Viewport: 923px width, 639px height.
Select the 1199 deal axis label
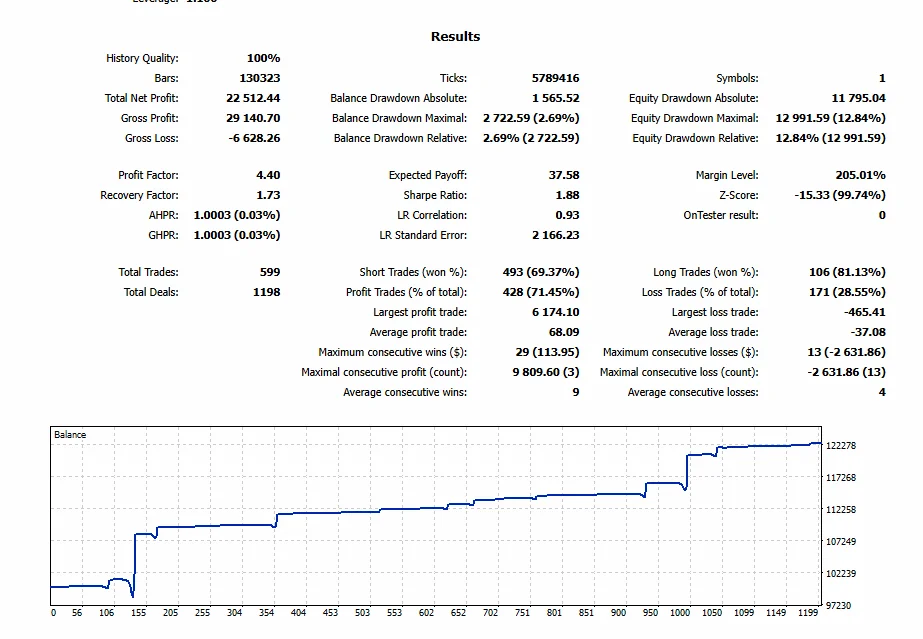tap(808, 613)
